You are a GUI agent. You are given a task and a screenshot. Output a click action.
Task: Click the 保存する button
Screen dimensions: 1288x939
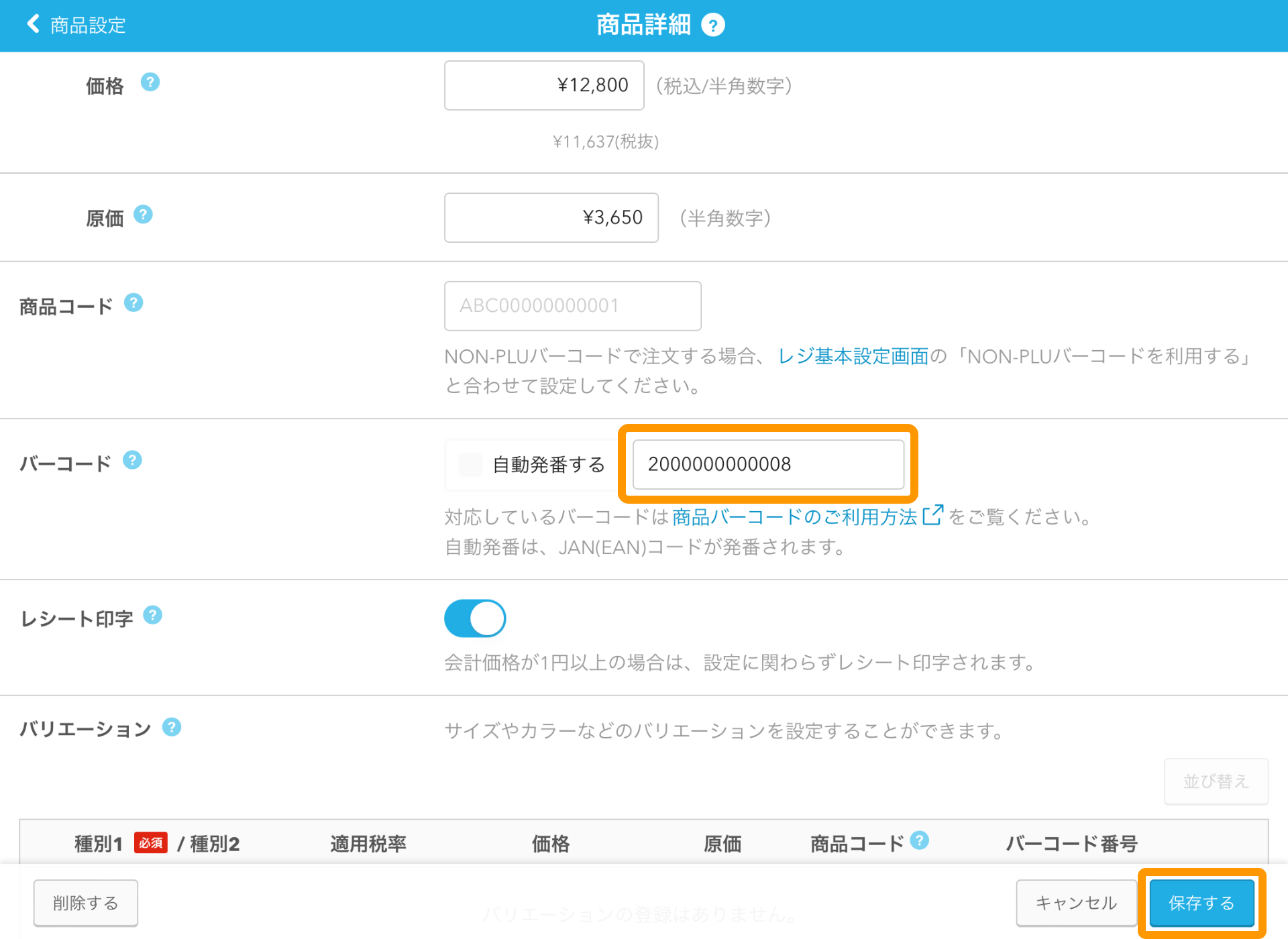(x=1201, y=903)
